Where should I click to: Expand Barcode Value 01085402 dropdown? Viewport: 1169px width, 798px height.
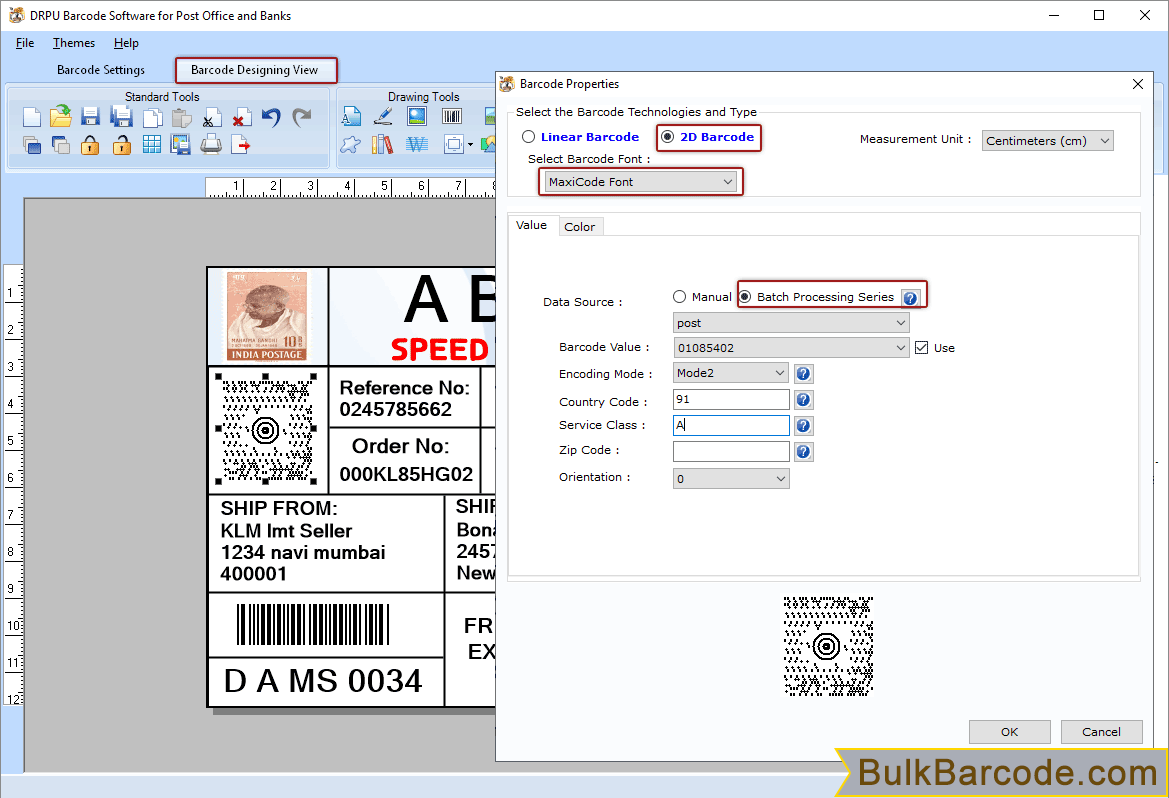[x=791, y=348]
